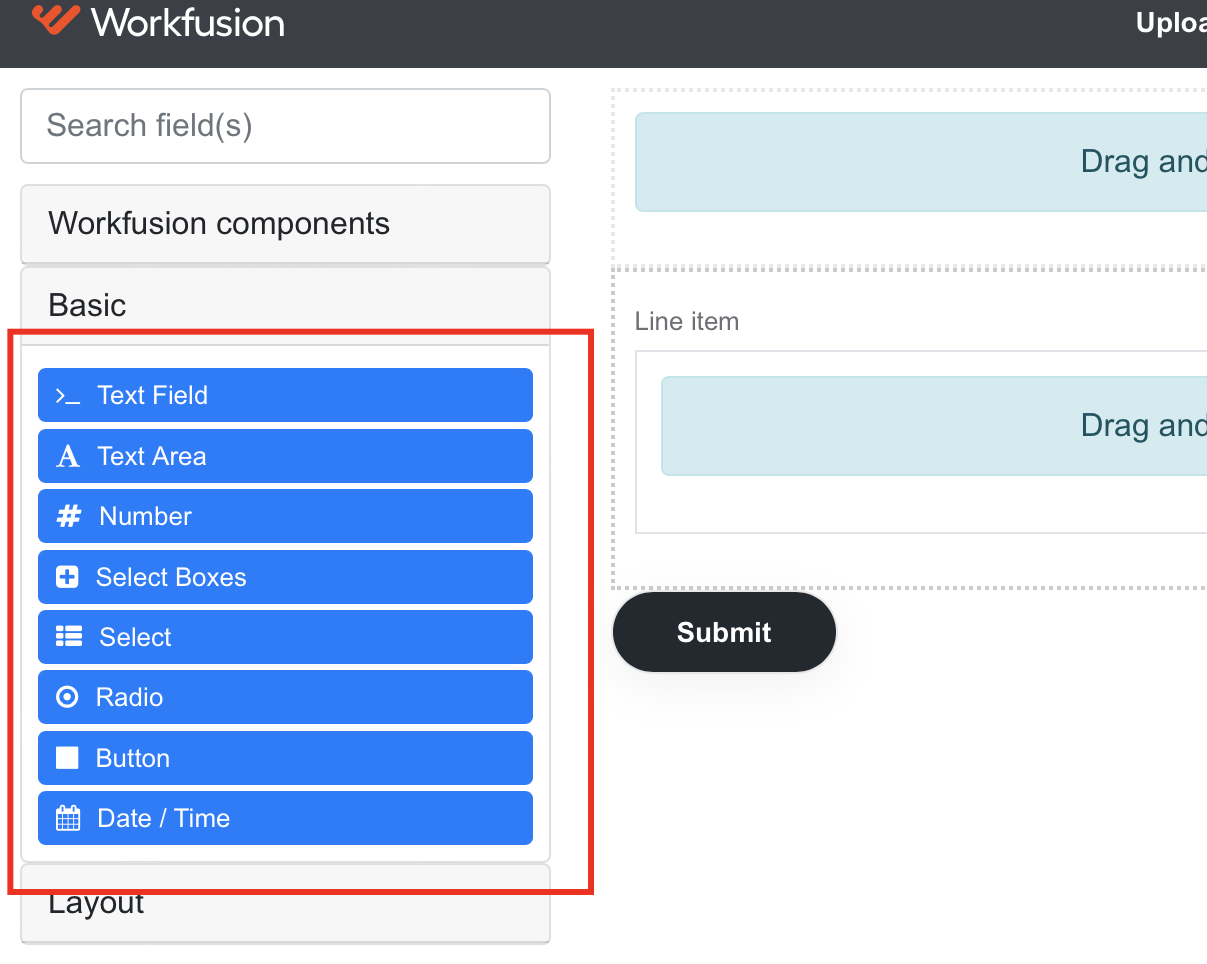Choose the Select component label

click(135, 637)
